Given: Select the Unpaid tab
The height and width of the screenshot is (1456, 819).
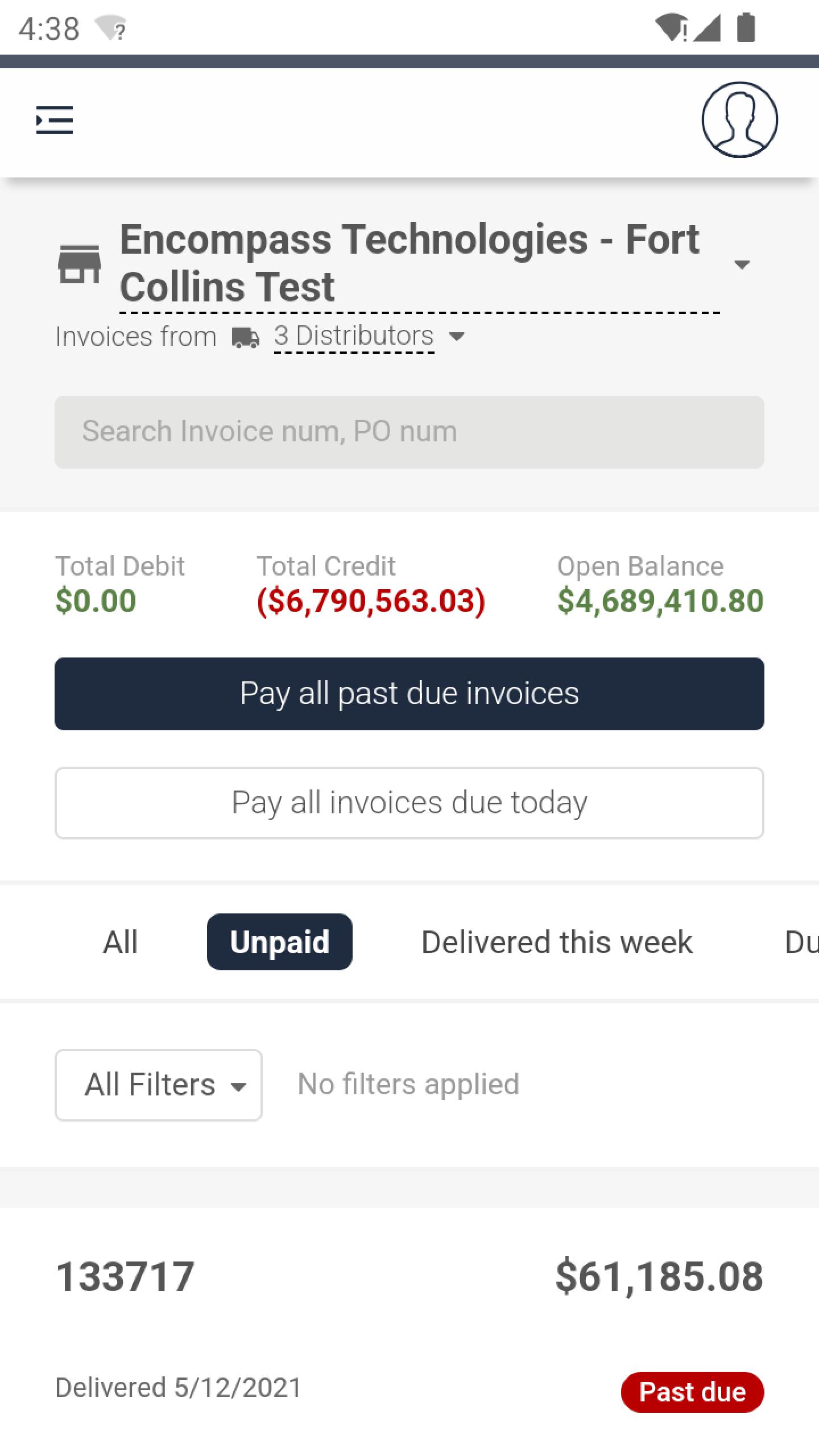Looking at the screenshot, I should [x=280, y=942].
